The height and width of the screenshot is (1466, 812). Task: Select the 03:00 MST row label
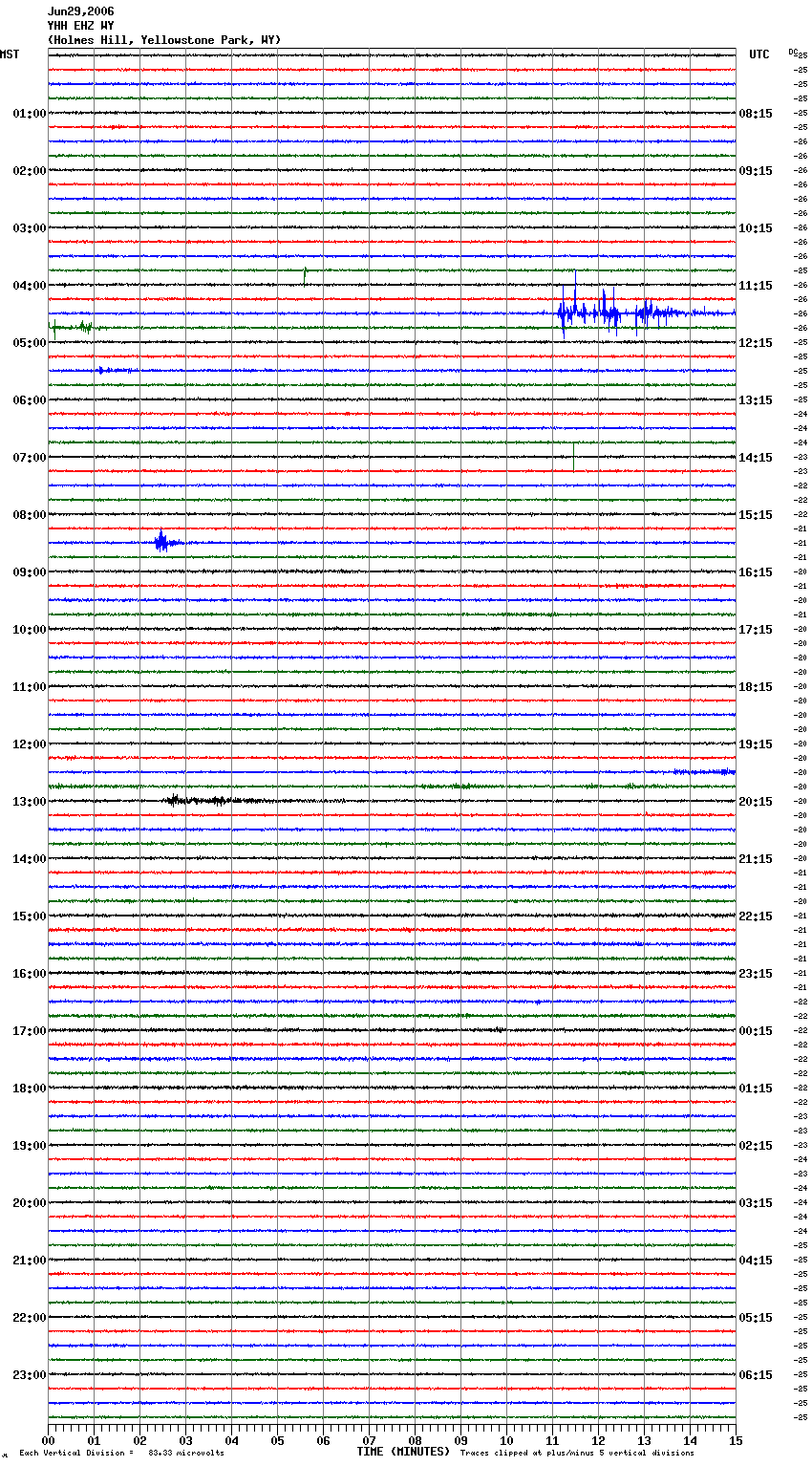30,228
